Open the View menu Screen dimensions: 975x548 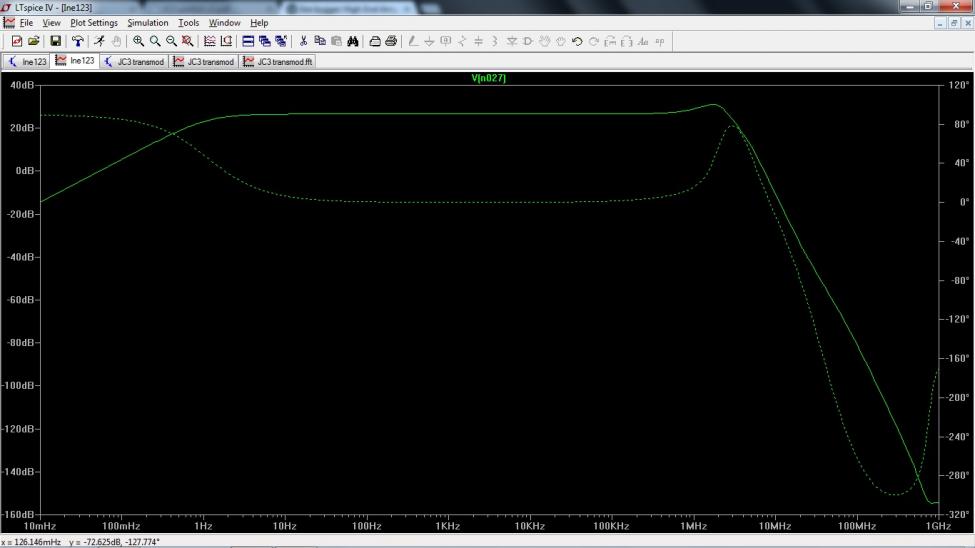(x=51, y=23)
